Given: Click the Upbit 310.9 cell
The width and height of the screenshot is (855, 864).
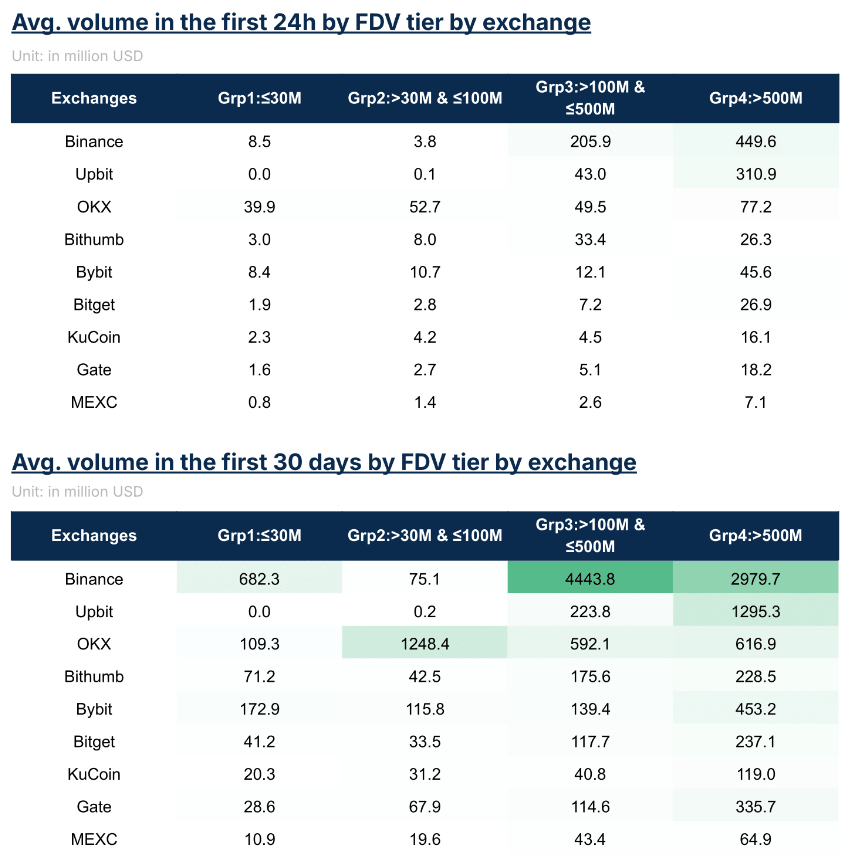Looking at the screenshot, I should 756,174.
